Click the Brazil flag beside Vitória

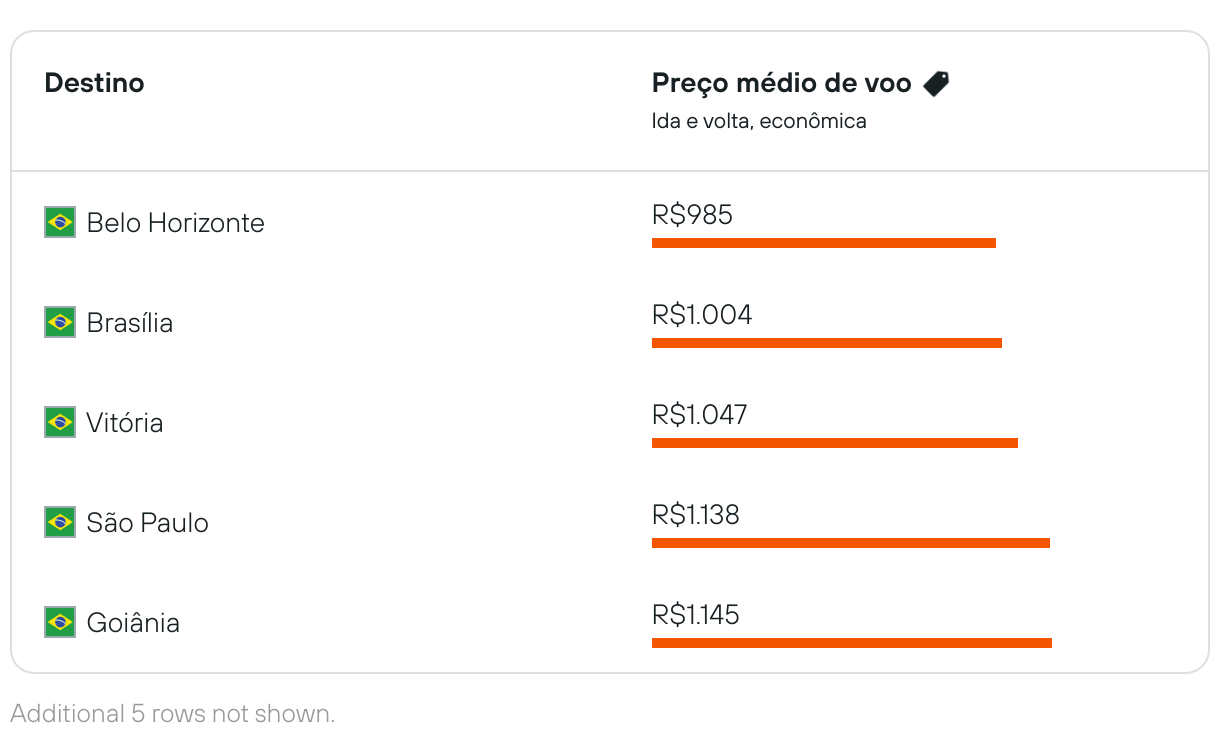tap(60, 422)
